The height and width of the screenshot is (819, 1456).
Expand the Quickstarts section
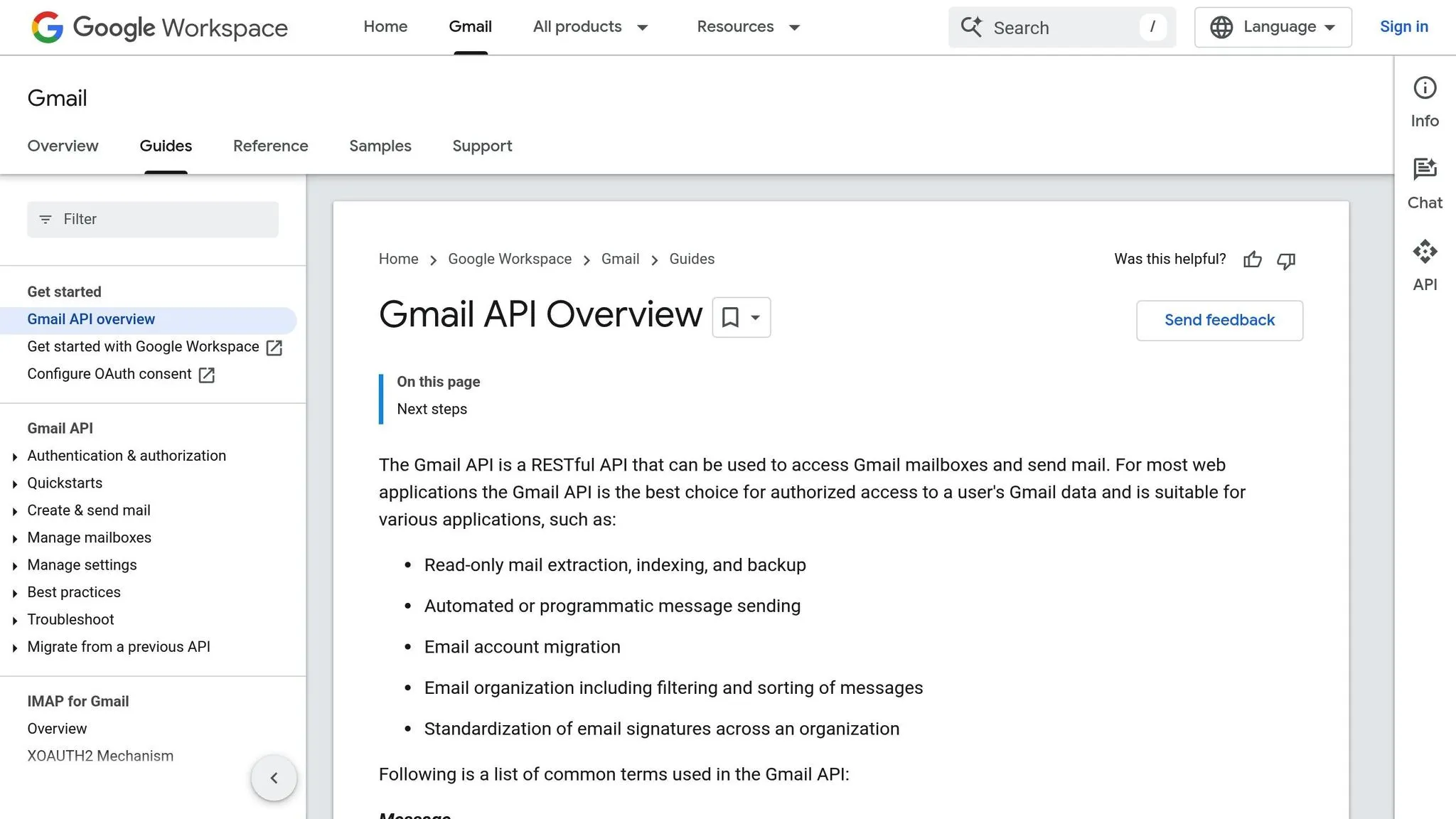[x=15, y=484]
